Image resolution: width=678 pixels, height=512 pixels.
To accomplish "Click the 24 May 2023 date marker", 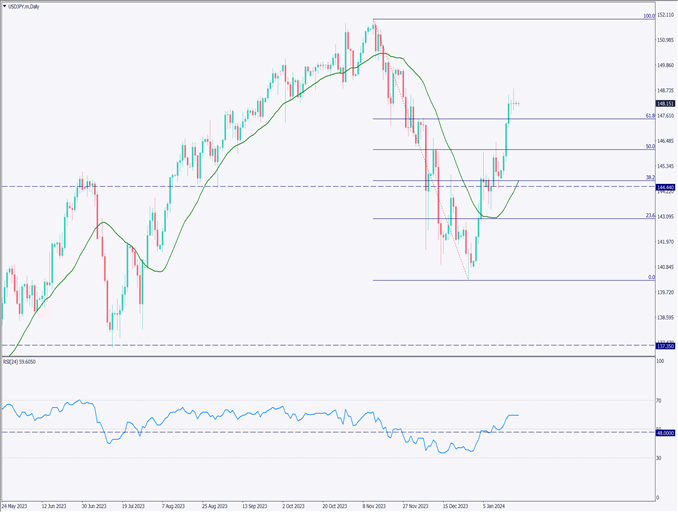I will (18, 506).
